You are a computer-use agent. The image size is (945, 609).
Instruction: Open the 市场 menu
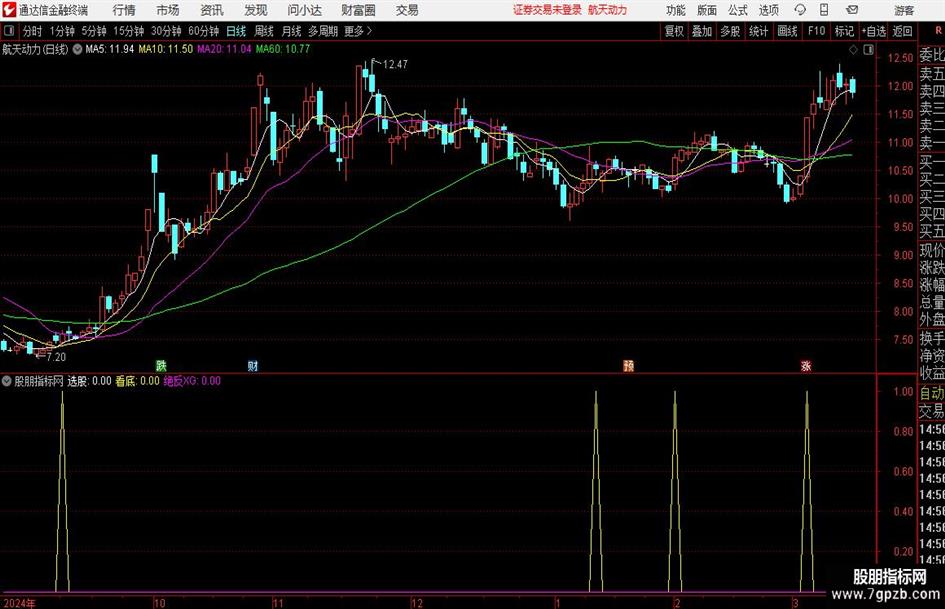click(168, 10)
